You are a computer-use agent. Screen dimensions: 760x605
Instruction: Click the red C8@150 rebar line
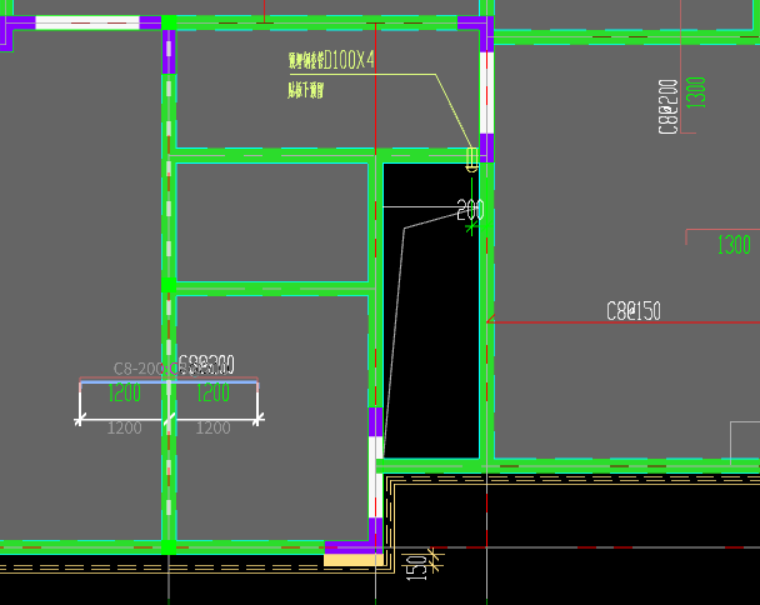(x=623, y=322)
